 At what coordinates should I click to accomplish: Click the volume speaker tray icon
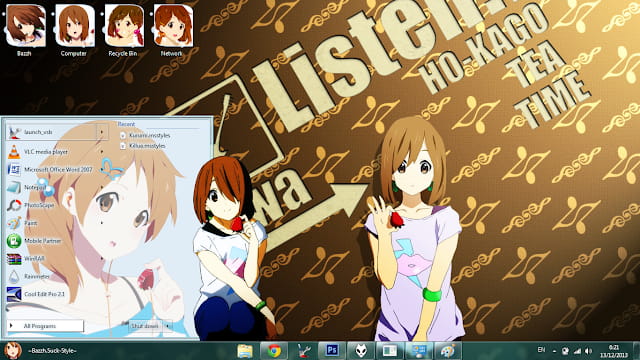click(x=588, y=351)
